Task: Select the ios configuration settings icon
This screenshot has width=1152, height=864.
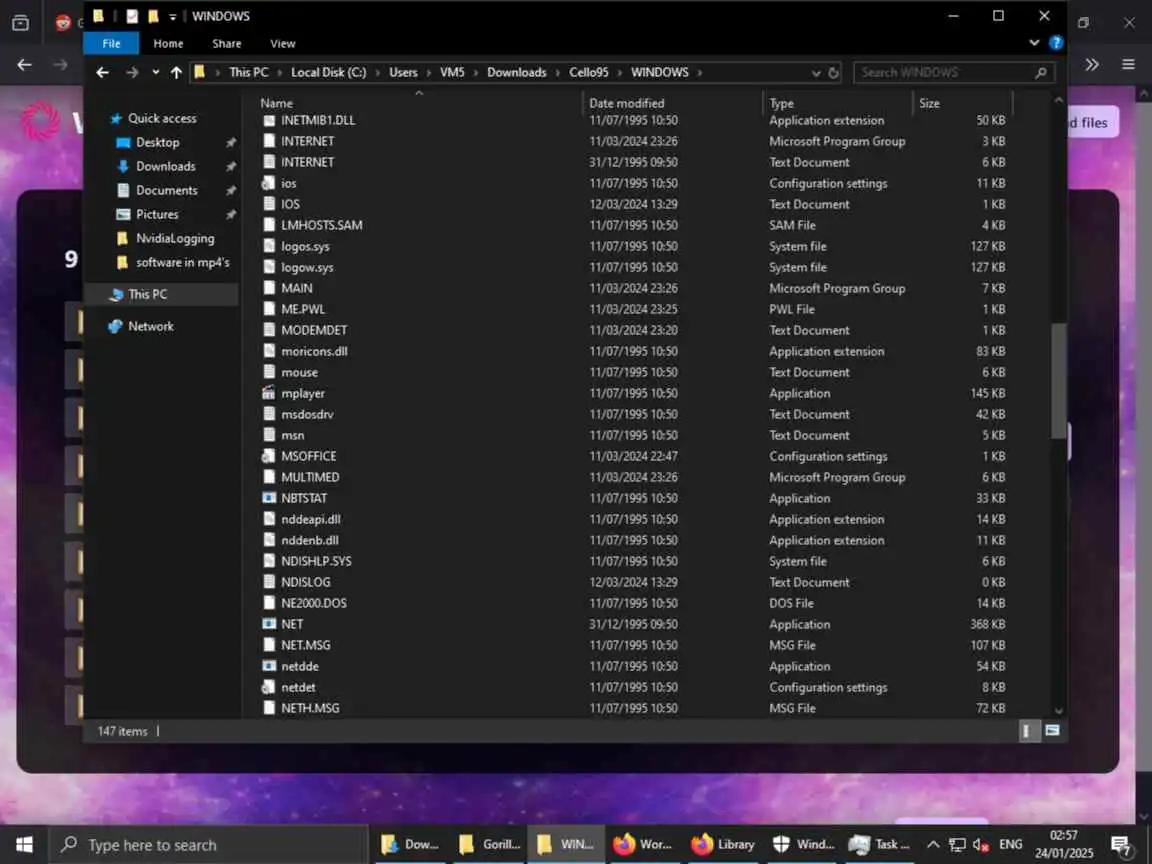Action: pos(269,183)
